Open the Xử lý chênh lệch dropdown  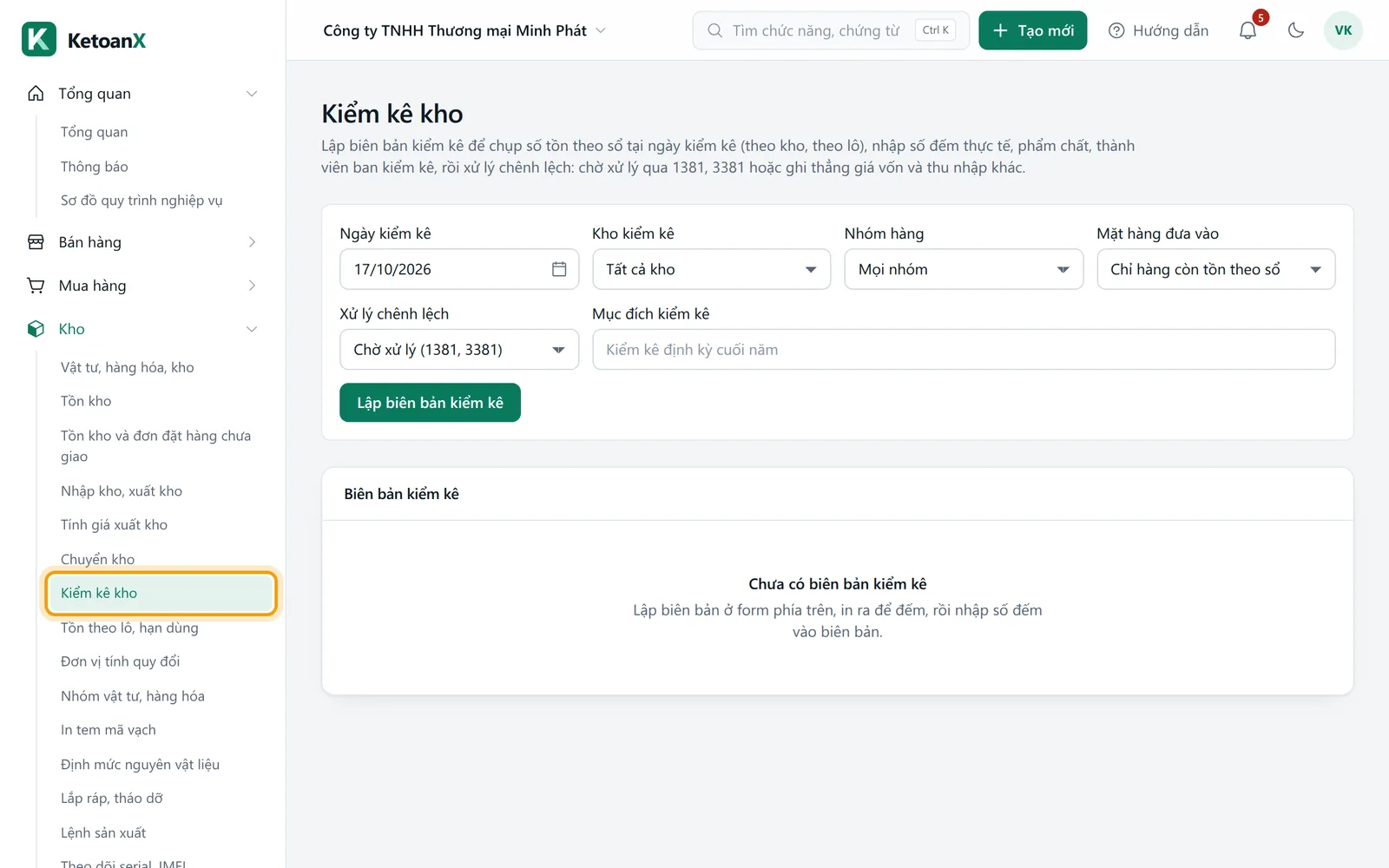[x=459, y=350]
